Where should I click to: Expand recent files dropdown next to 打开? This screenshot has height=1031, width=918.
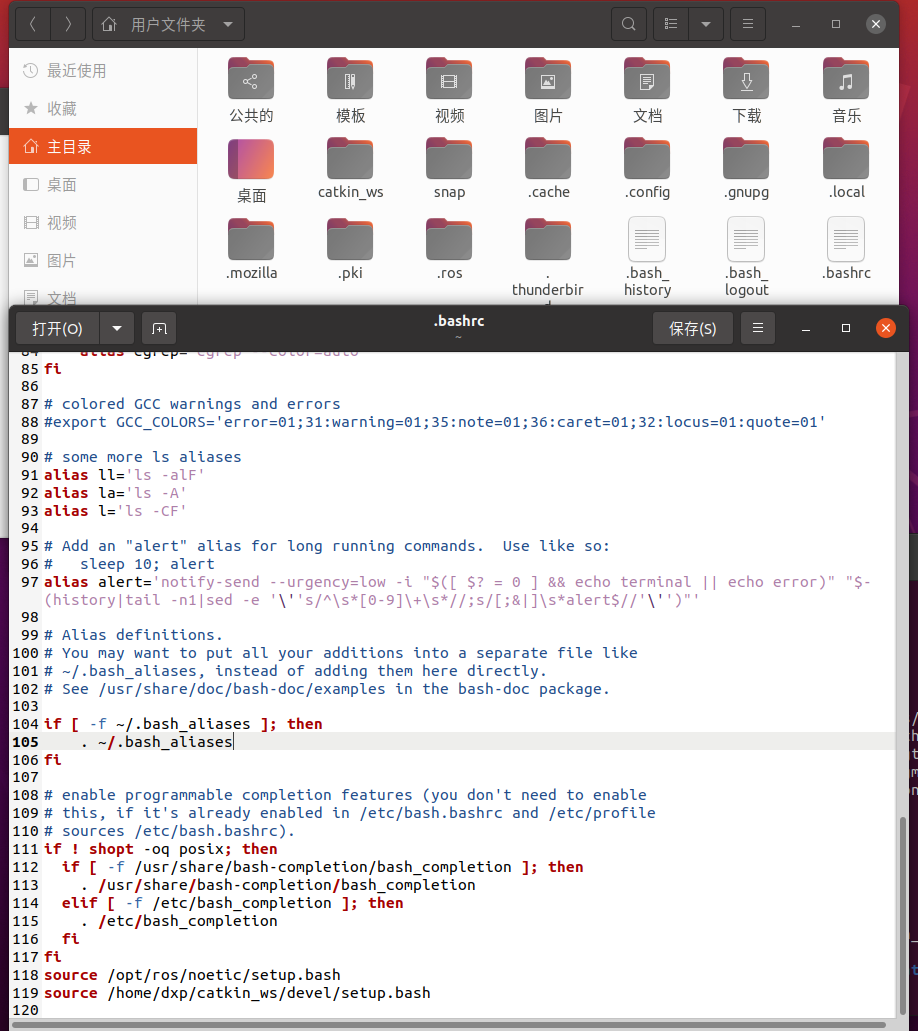coord(117,328)
